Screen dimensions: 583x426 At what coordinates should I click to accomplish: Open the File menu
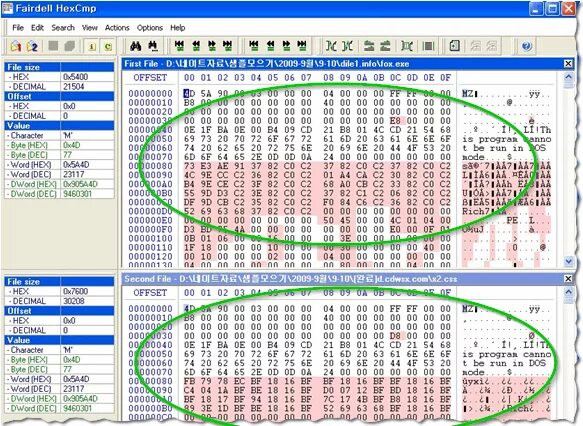click(17, 28)
